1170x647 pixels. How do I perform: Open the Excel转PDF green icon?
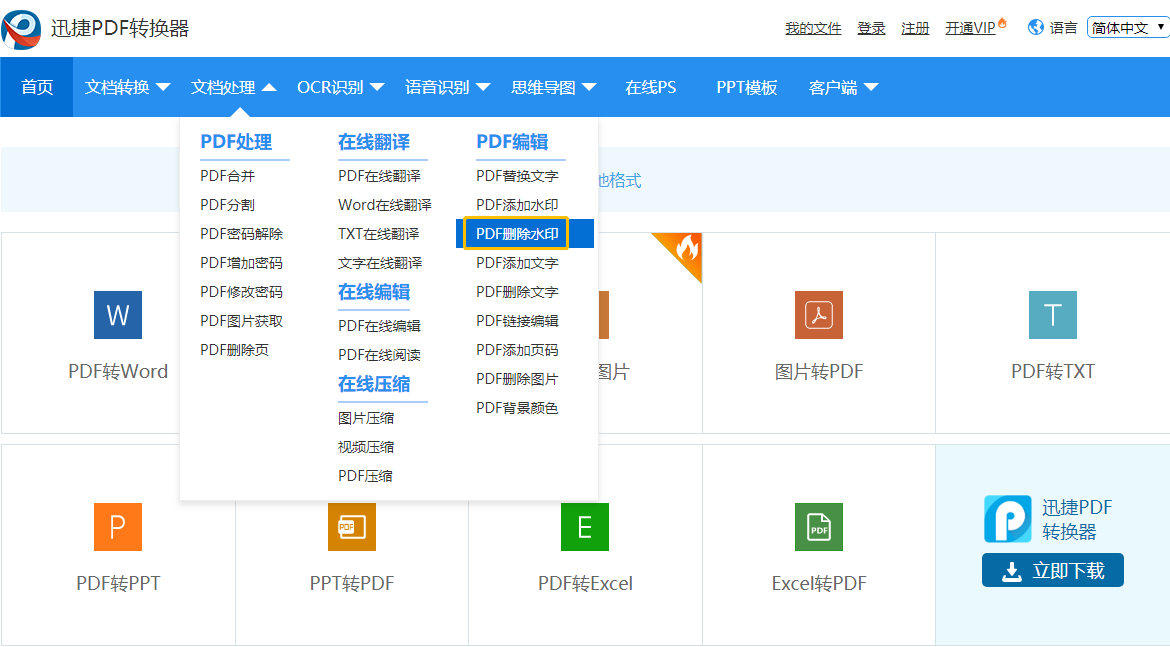click(819, 527)
